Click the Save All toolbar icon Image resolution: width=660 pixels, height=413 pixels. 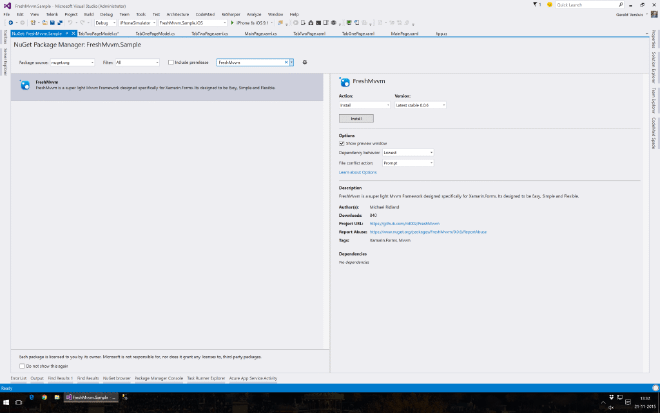[x=60, y=23]
